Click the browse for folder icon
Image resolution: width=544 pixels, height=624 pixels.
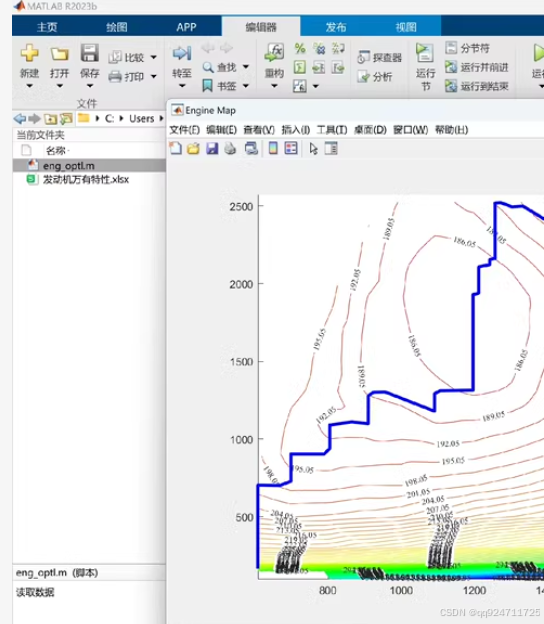pos(66,118)
